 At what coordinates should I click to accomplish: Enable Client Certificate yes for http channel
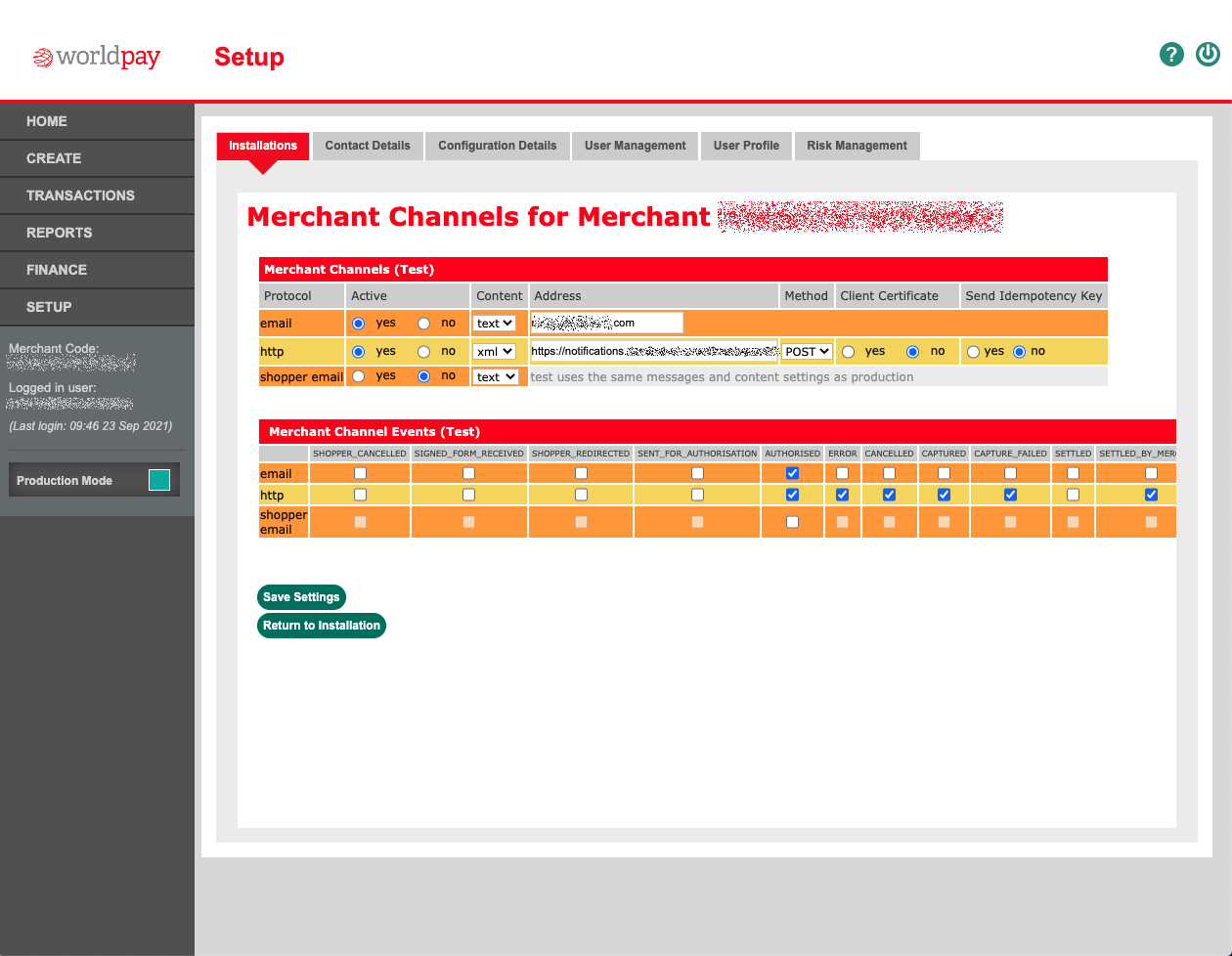pos(848,351)
